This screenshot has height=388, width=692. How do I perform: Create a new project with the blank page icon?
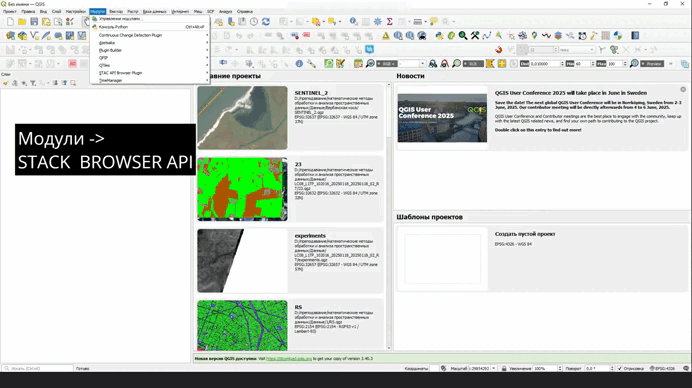(10, 22)
